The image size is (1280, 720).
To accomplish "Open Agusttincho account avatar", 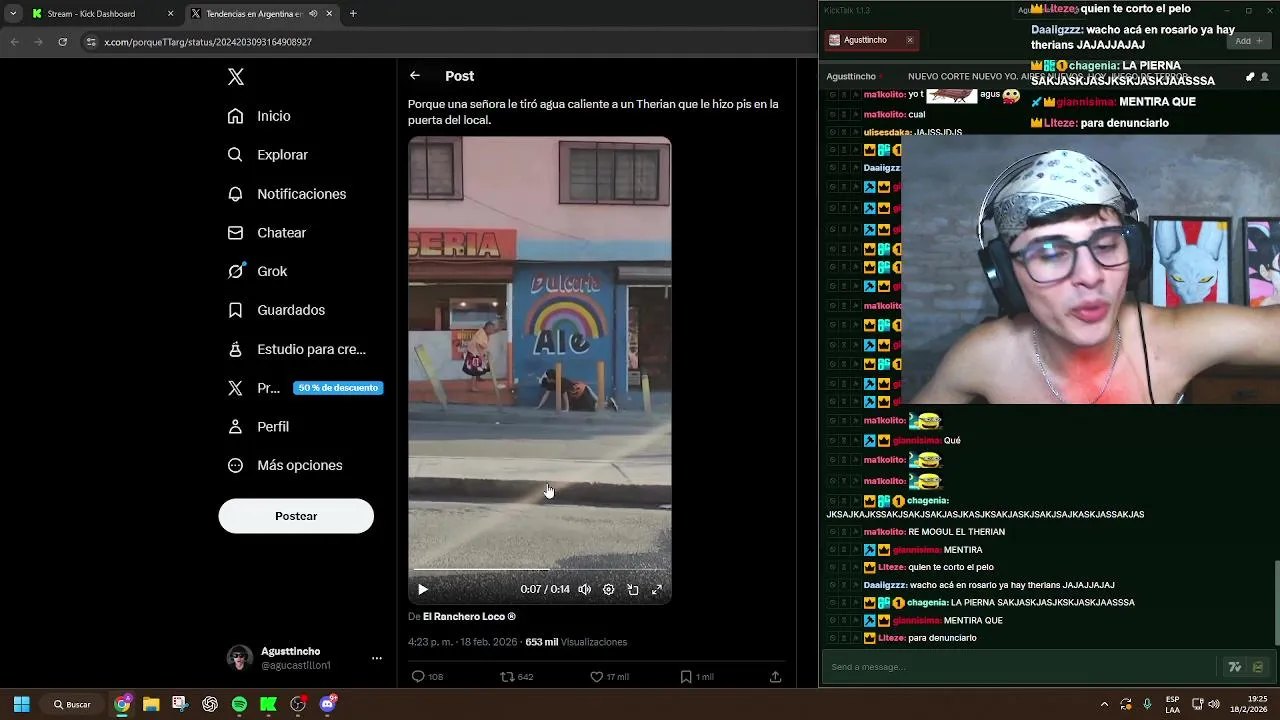I will (240, 658).
